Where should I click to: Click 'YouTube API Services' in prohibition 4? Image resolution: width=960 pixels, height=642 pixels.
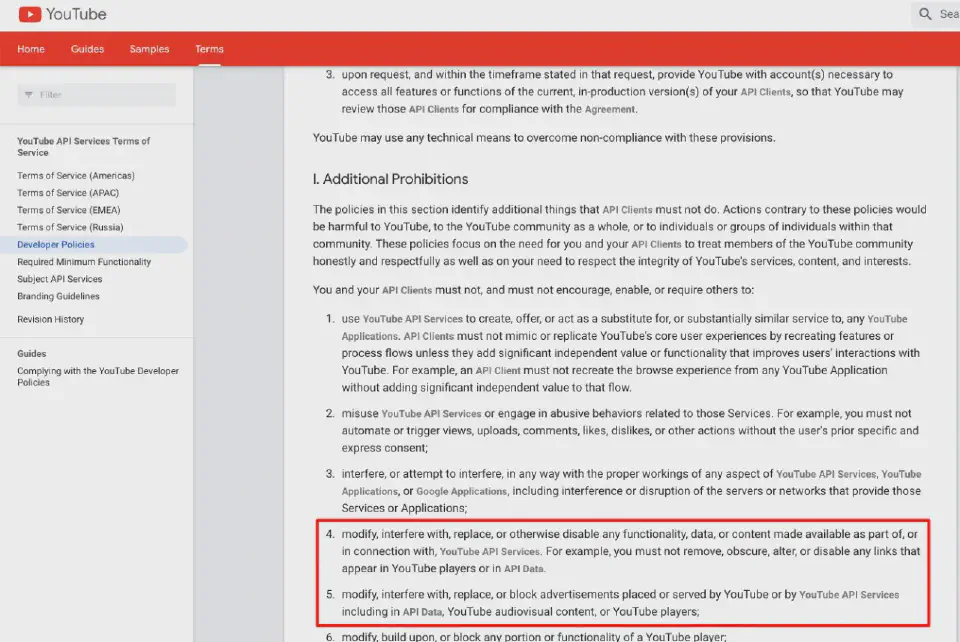coord(489,551)
